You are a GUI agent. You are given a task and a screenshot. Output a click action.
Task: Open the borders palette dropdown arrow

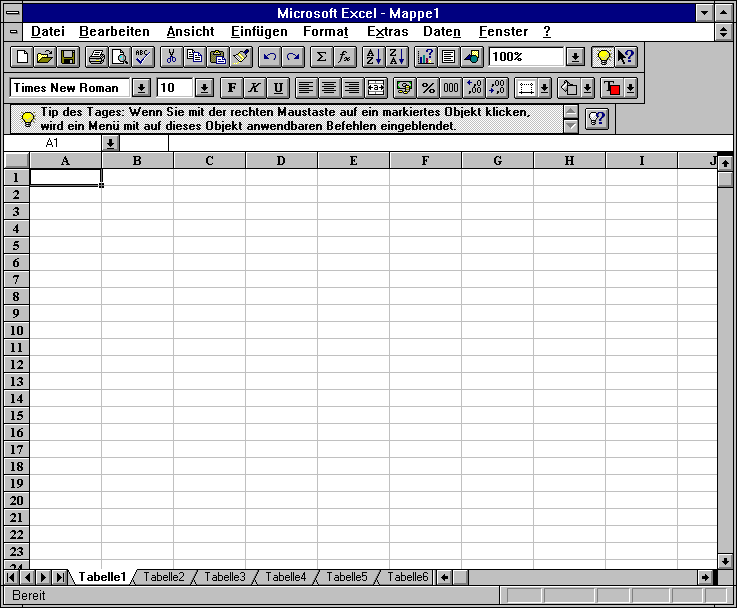(x=544, y=88)
